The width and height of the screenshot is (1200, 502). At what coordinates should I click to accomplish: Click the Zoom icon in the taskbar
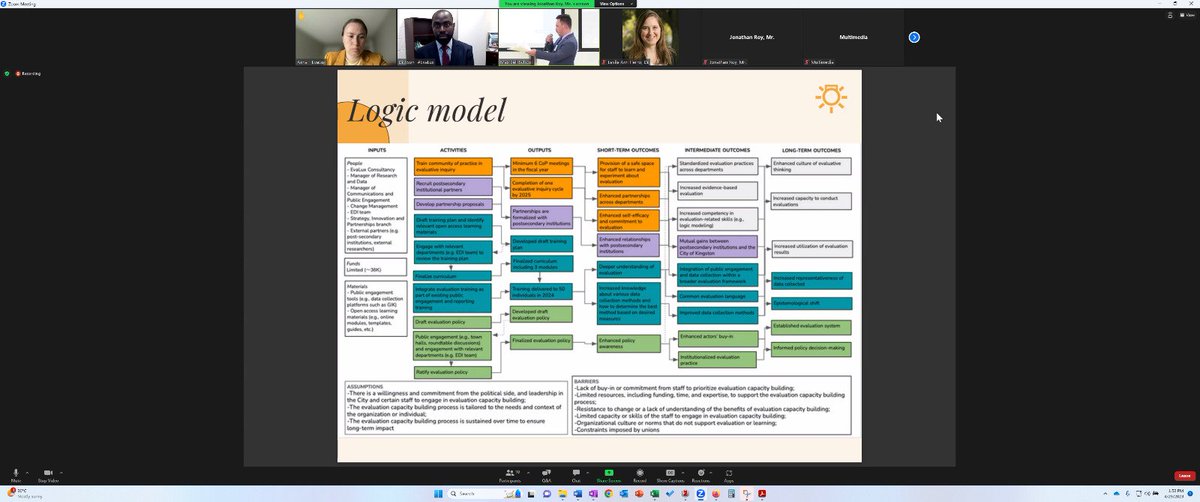coord(700,493)
